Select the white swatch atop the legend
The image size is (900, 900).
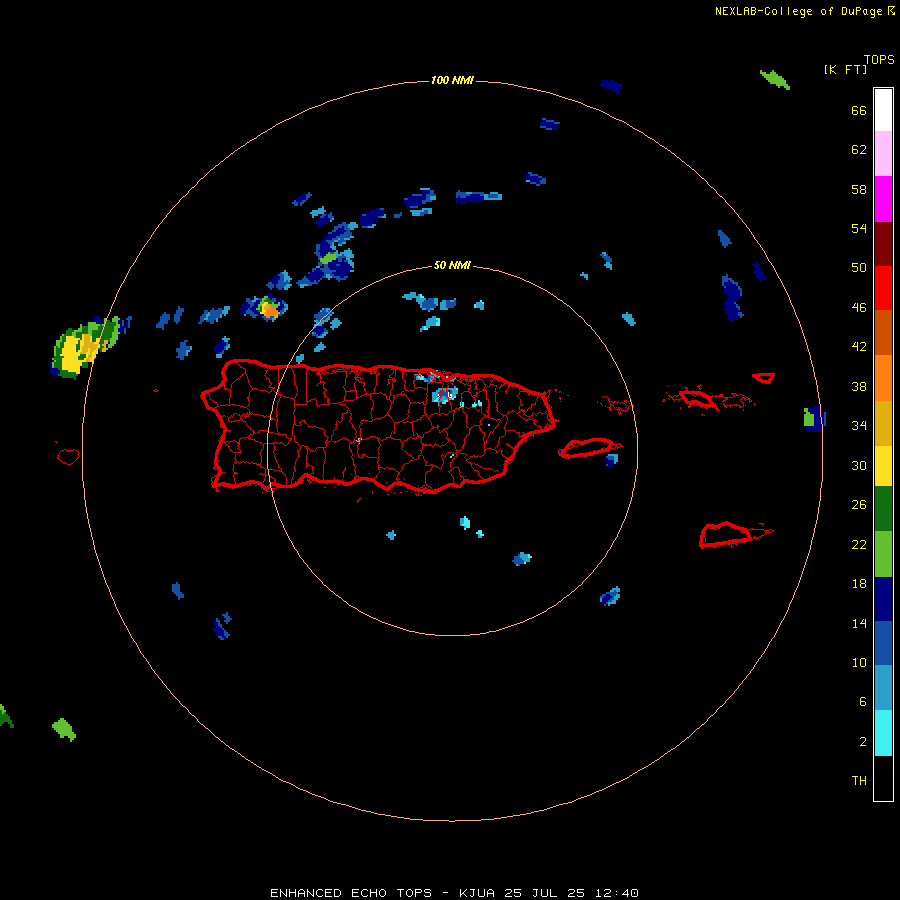(x=883, y=110)
